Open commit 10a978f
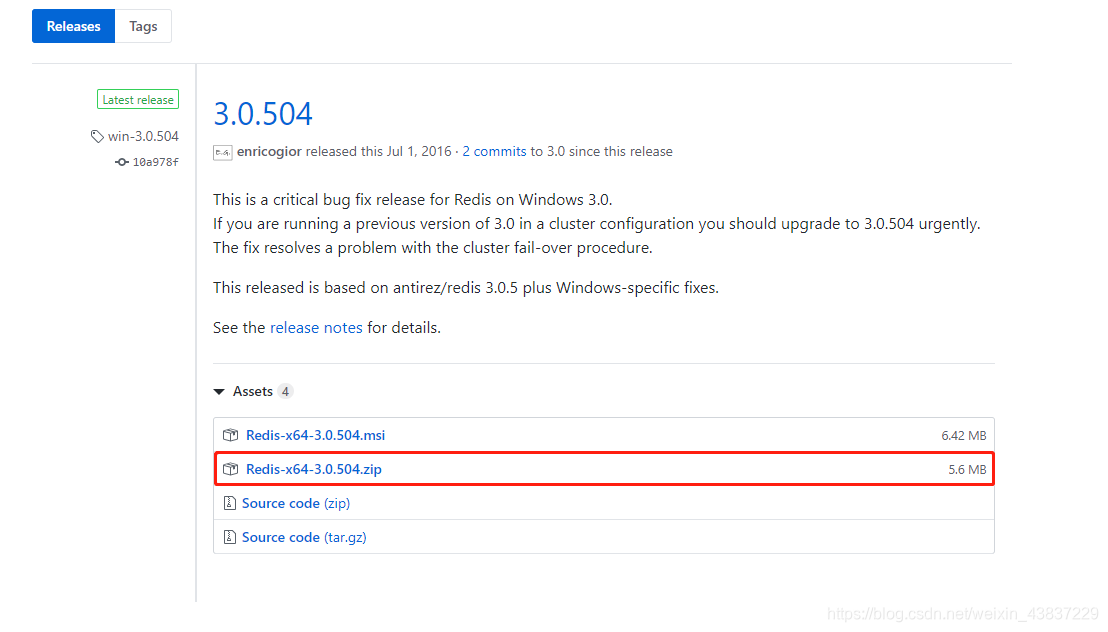The height and width of the screenshot is (632, 1108). point(155,162)
